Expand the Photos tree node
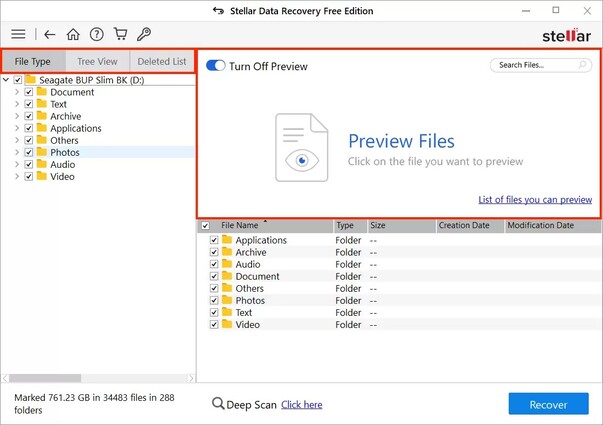The height and width of the screenshot is (425, 603). pos(17,152)
